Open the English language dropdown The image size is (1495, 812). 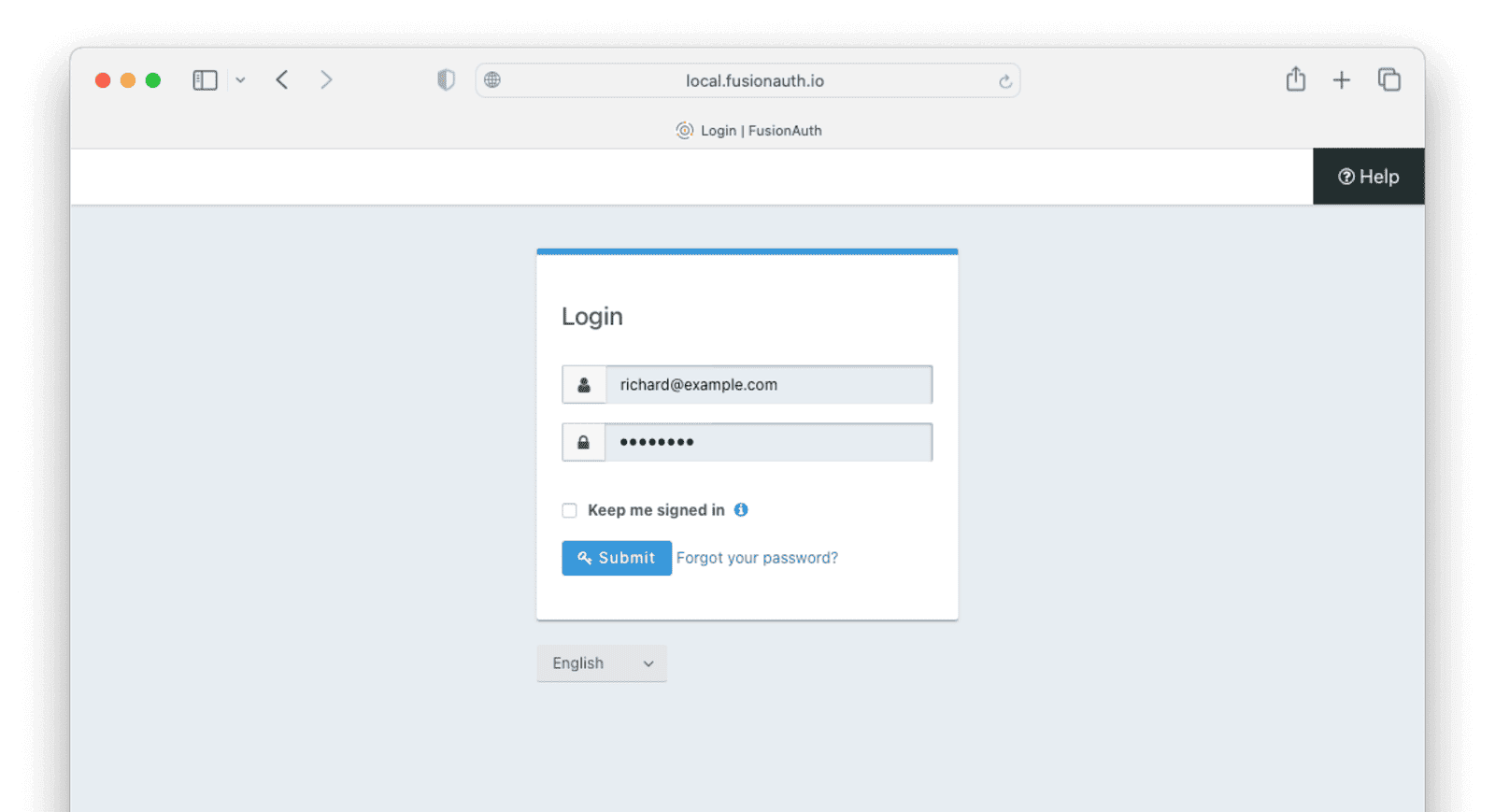[x=602, y=663]
